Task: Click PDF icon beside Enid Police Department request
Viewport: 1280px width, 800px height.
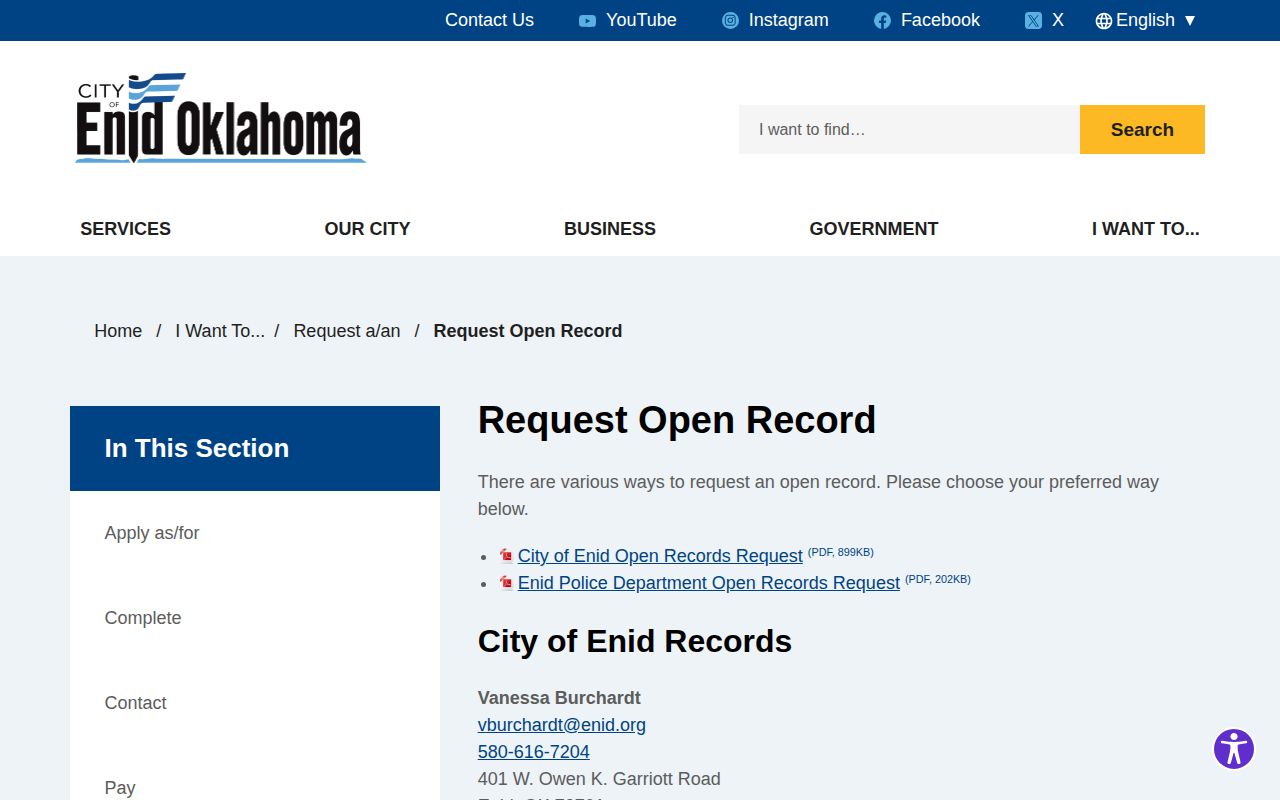Action: 507,583
